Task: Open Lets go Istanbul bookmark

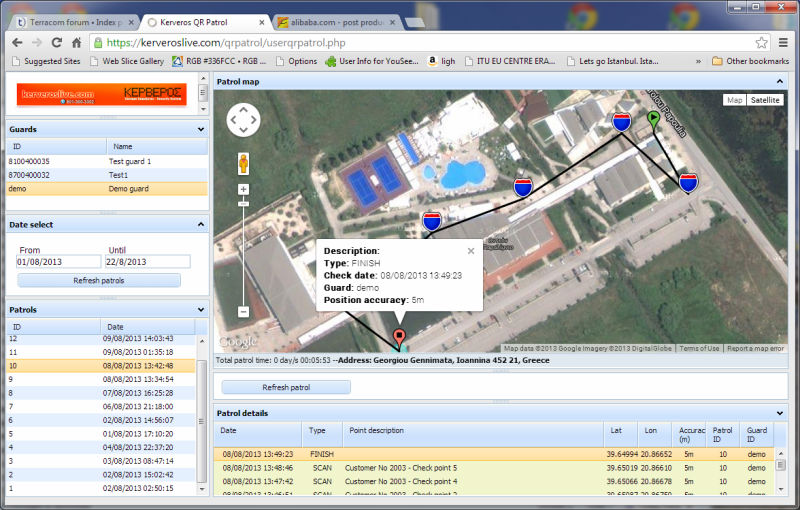Action: pos(613,61)
